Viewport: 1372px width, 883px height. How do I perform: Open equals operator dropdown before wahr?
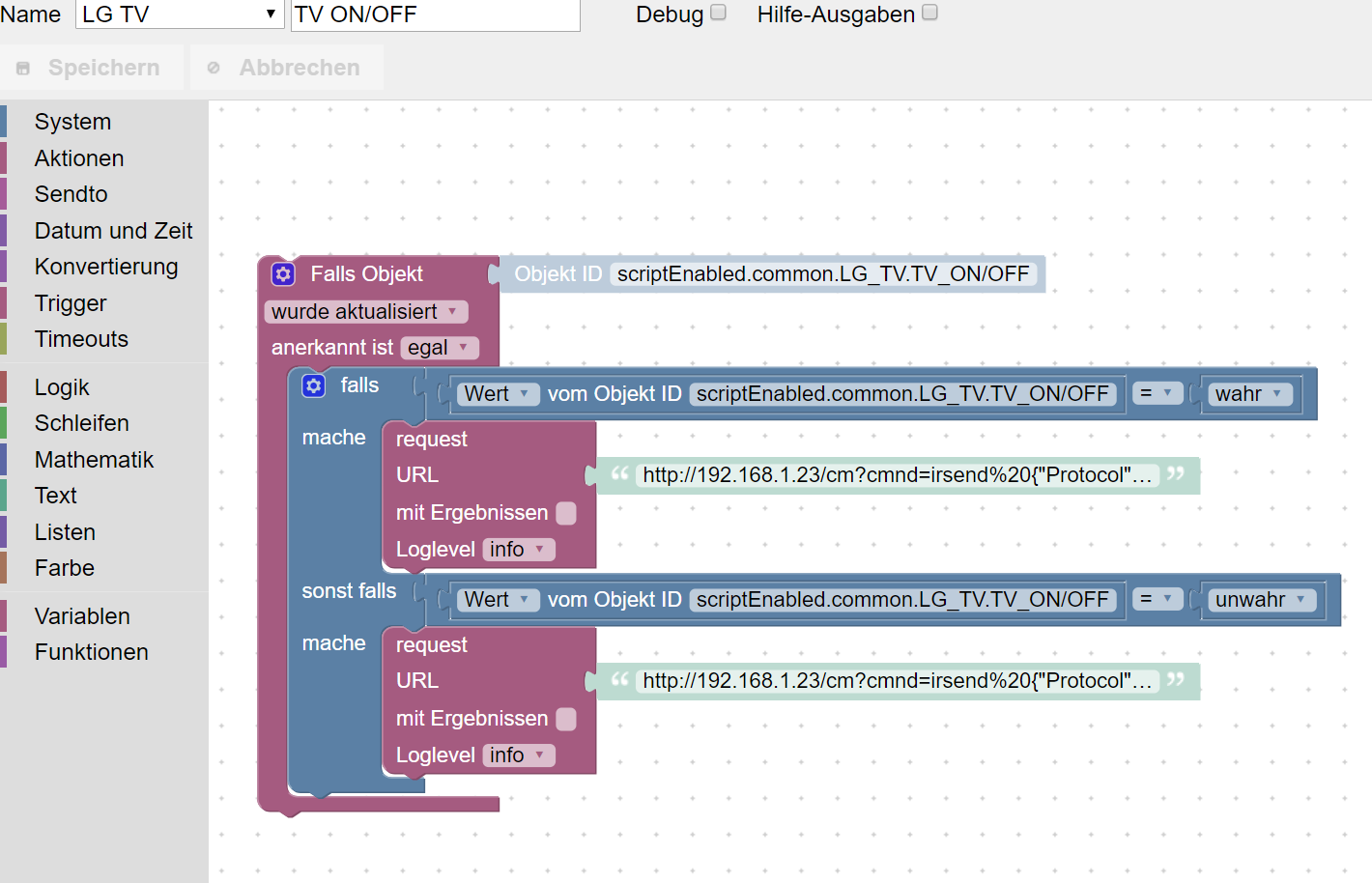tap(1158, 393)
